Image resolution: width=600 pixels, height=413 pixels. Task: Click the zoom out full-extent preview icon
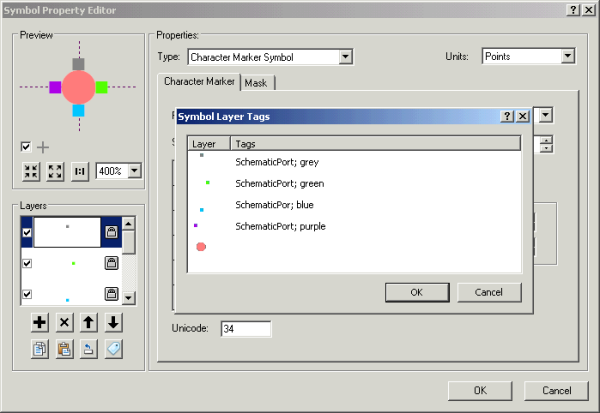point(55,171)
